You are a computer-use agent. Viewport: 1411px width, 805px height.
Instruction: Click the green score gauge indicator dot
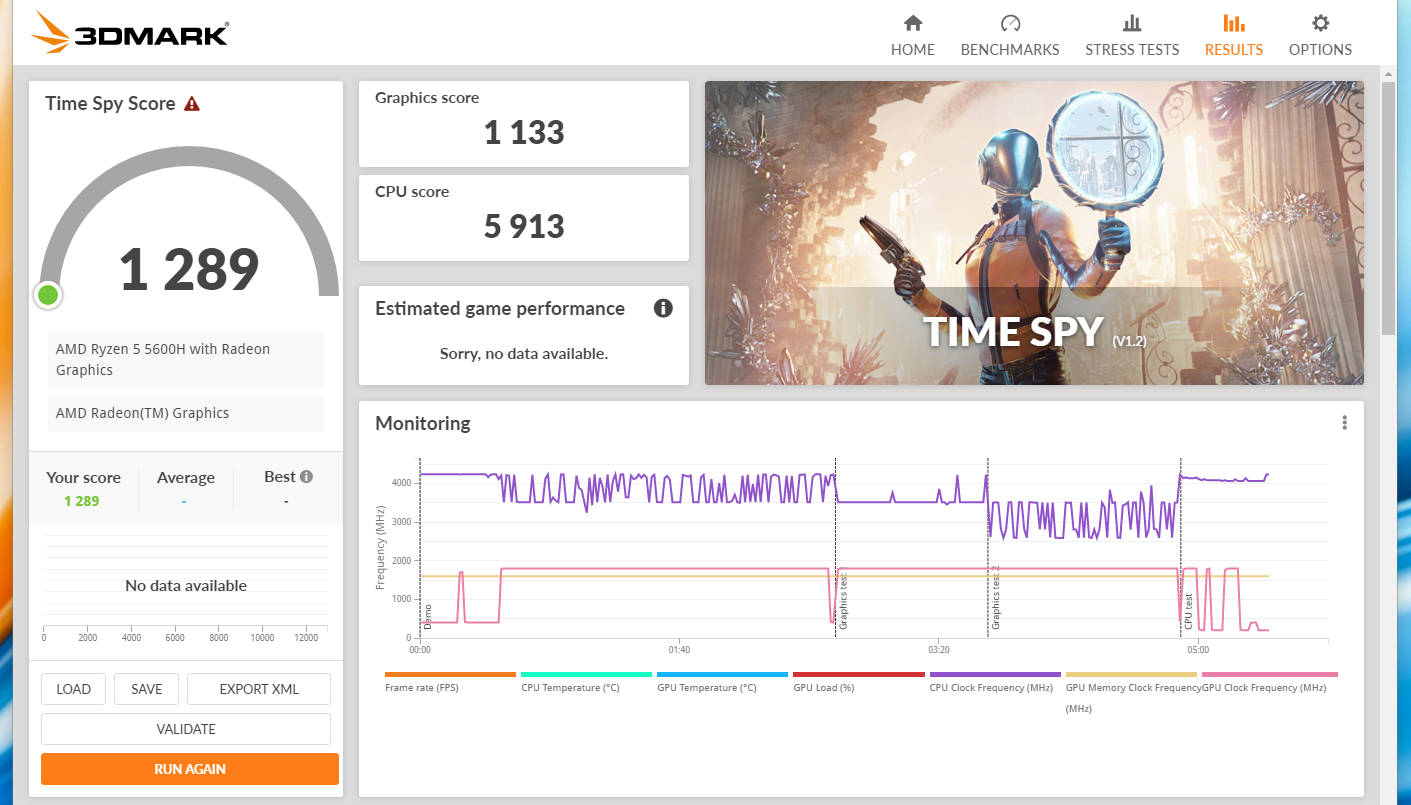(48, 295)
